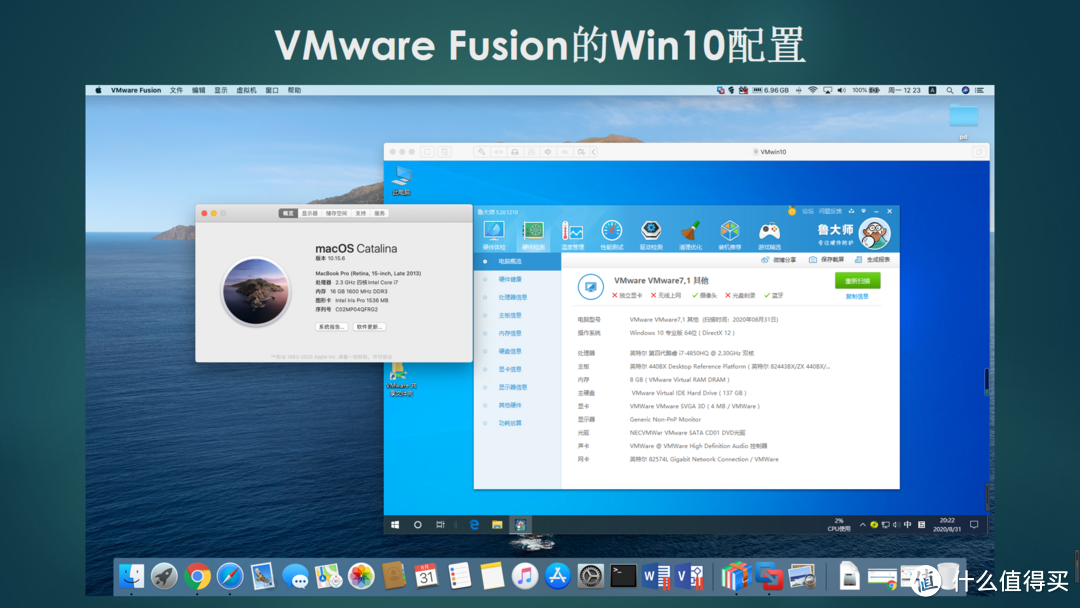Click the Windows Start button
The width and height of the screenshot is (1080, 608).
pos(395,525)
